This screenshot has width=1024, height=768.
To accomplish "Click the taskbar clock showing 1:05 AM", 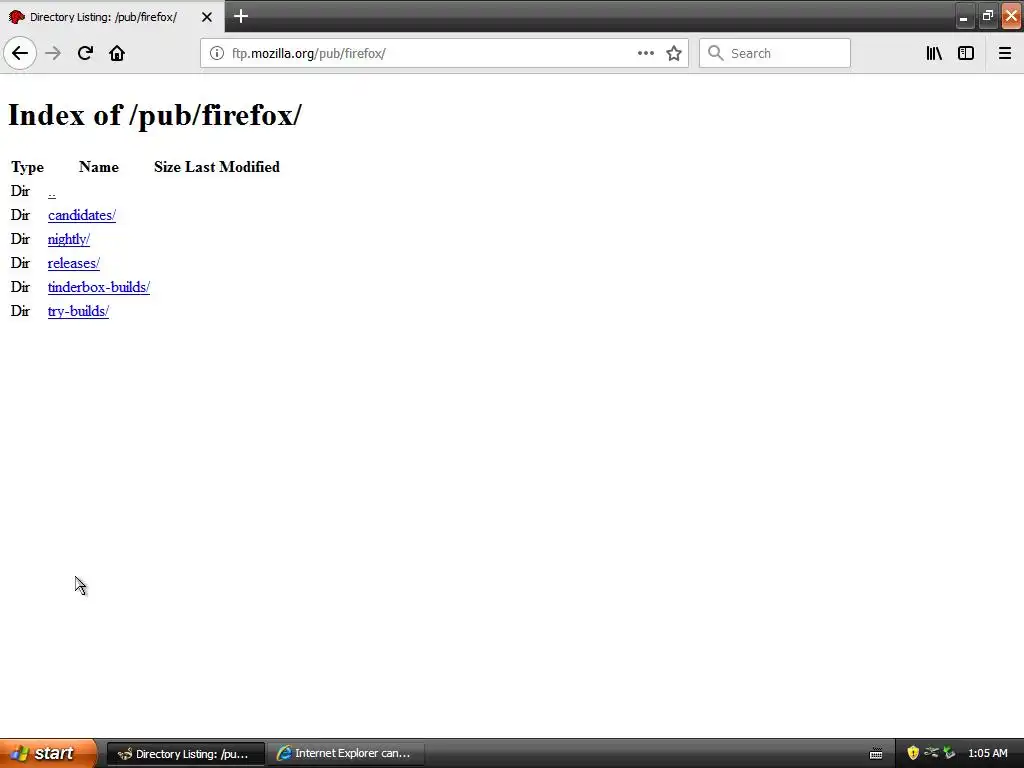I will click(987, 753).
